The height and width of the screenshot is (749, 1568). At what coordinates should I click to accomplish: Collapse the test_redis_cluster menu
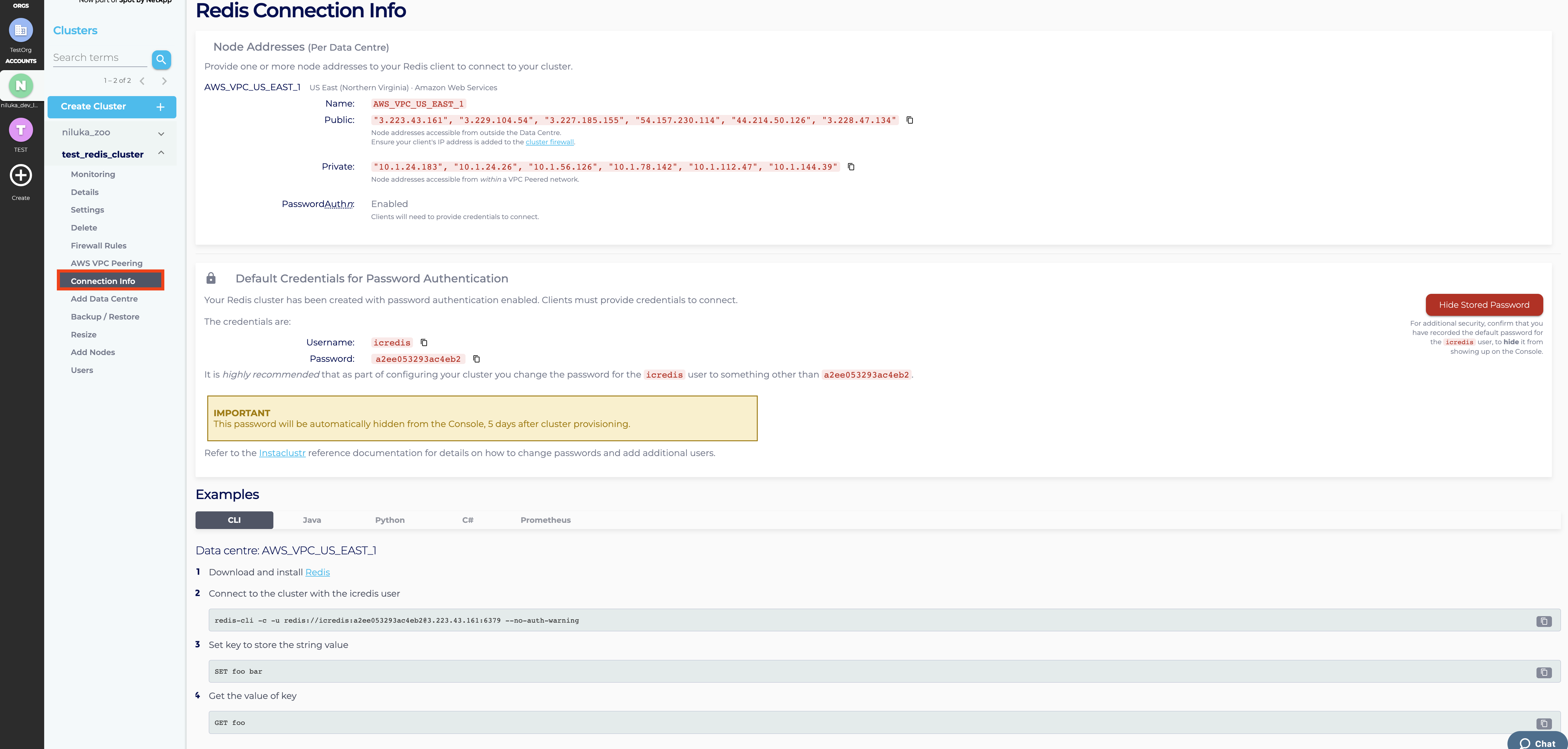click(x=161, y=154)
